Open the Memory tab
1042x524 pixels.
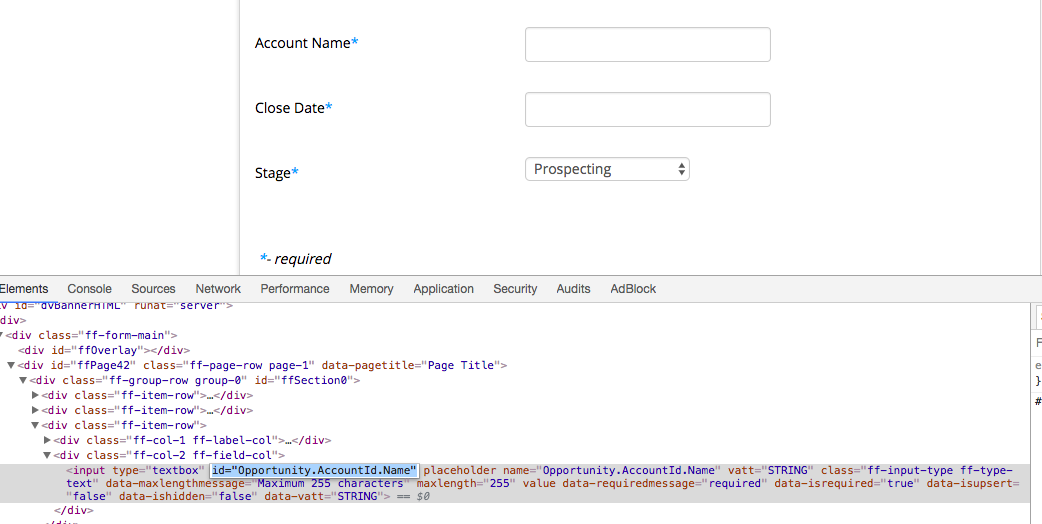pyautogui.click(x=371, y=289)
